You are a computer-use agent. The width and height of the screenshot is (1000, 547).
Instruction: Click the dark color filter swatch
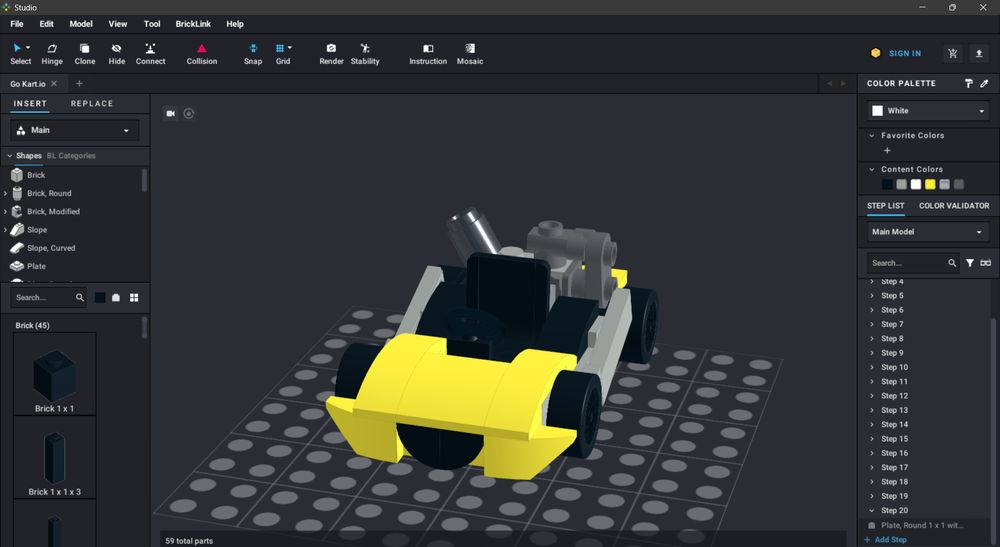100,298
